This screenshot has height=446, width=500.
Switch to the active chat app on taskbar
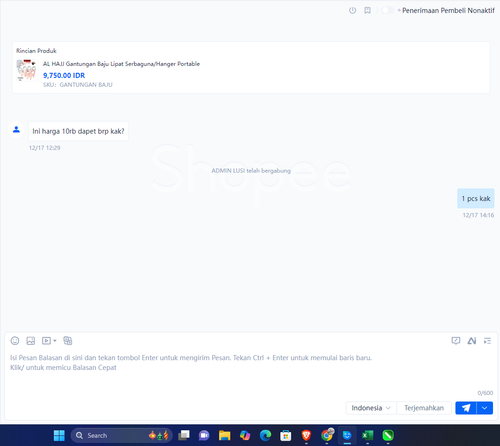(347, 435)
